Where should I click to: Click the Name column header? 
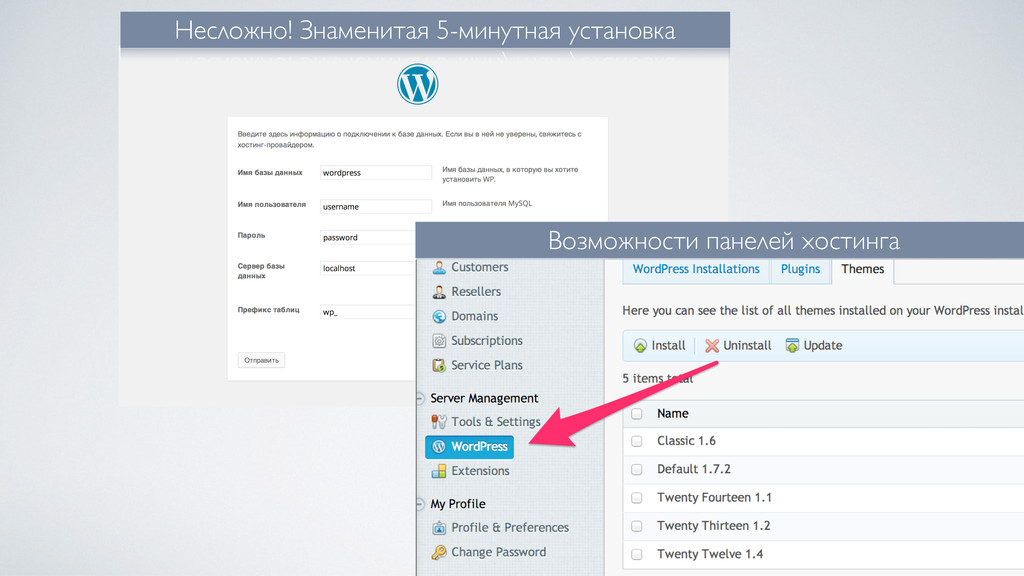coord(673,413)
